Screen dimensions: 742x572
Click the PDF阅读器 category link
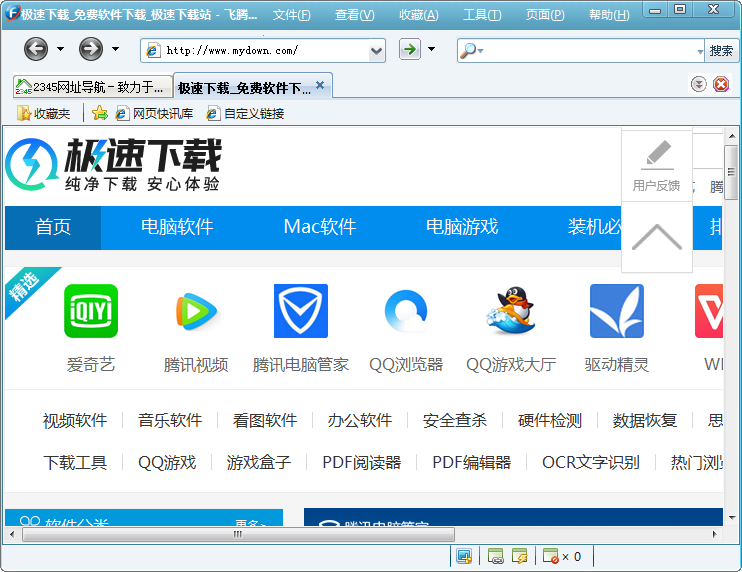click(x=361, y=462)
